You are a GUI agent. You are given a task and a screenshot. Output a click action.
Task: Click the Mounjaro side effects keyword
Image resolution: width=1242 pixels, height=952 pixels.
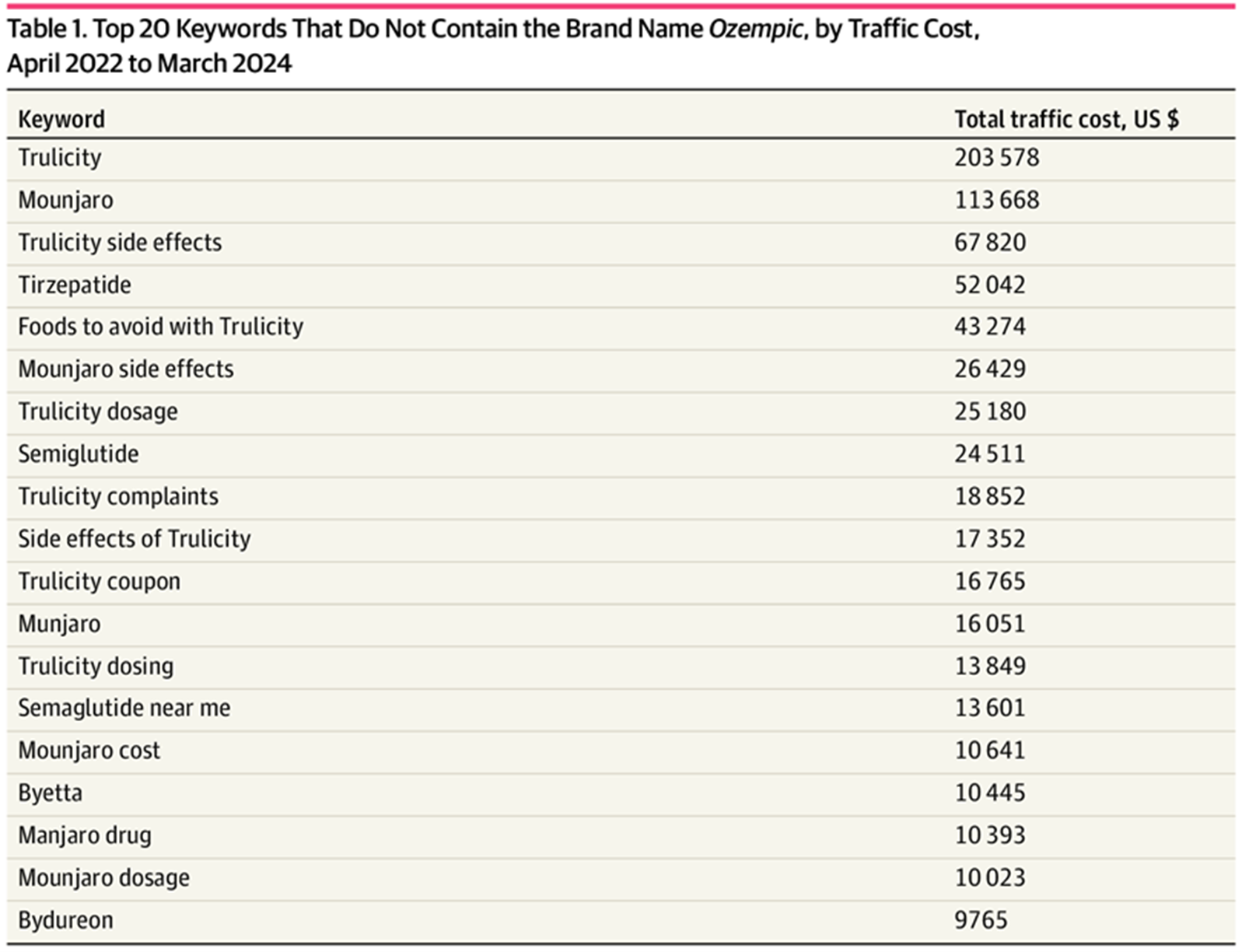(x=125, y=369)
